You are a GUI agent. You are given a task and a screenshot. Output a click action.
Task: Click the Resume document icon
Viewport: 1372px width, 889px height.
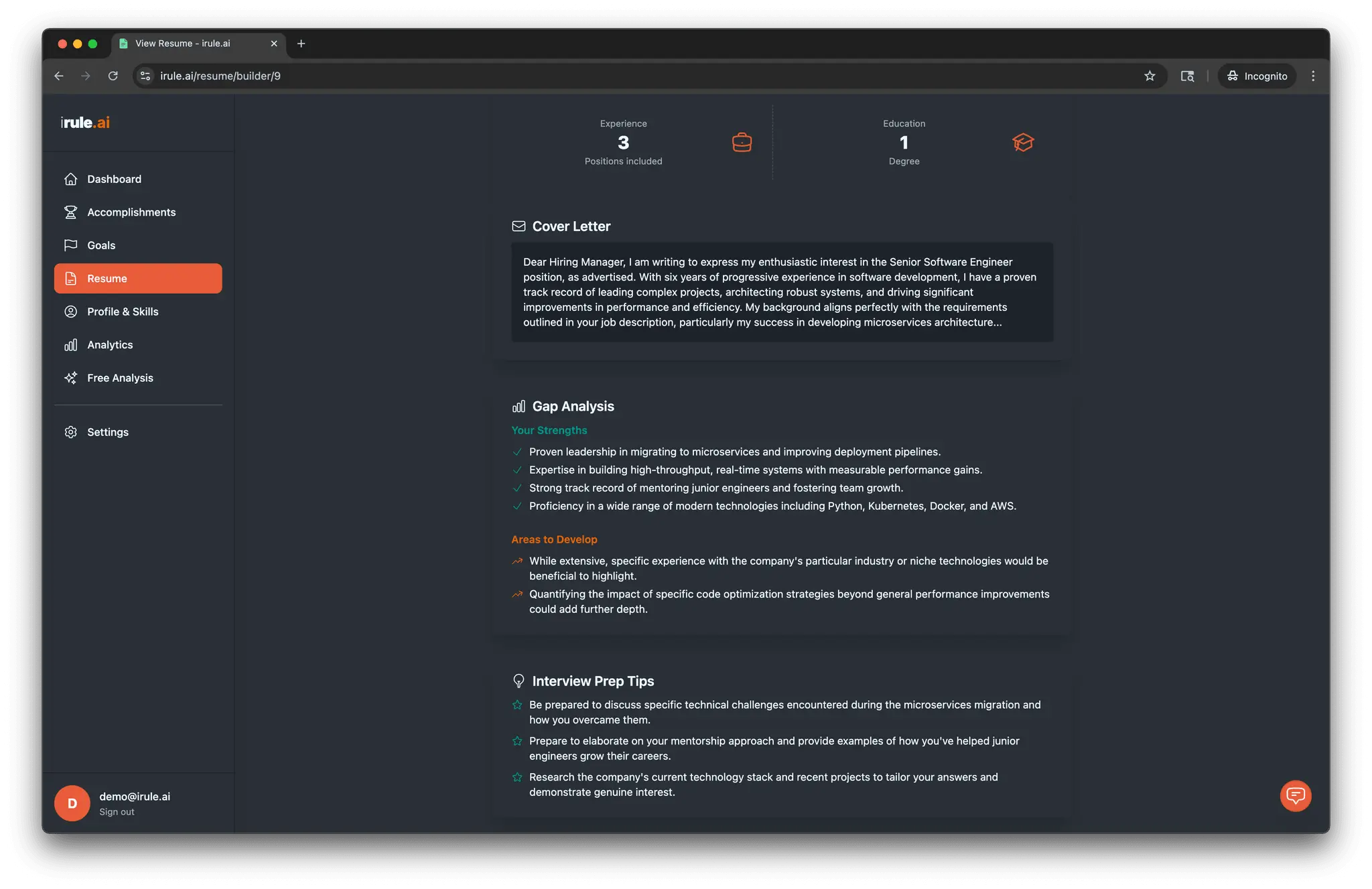click(x=70, y=278)
